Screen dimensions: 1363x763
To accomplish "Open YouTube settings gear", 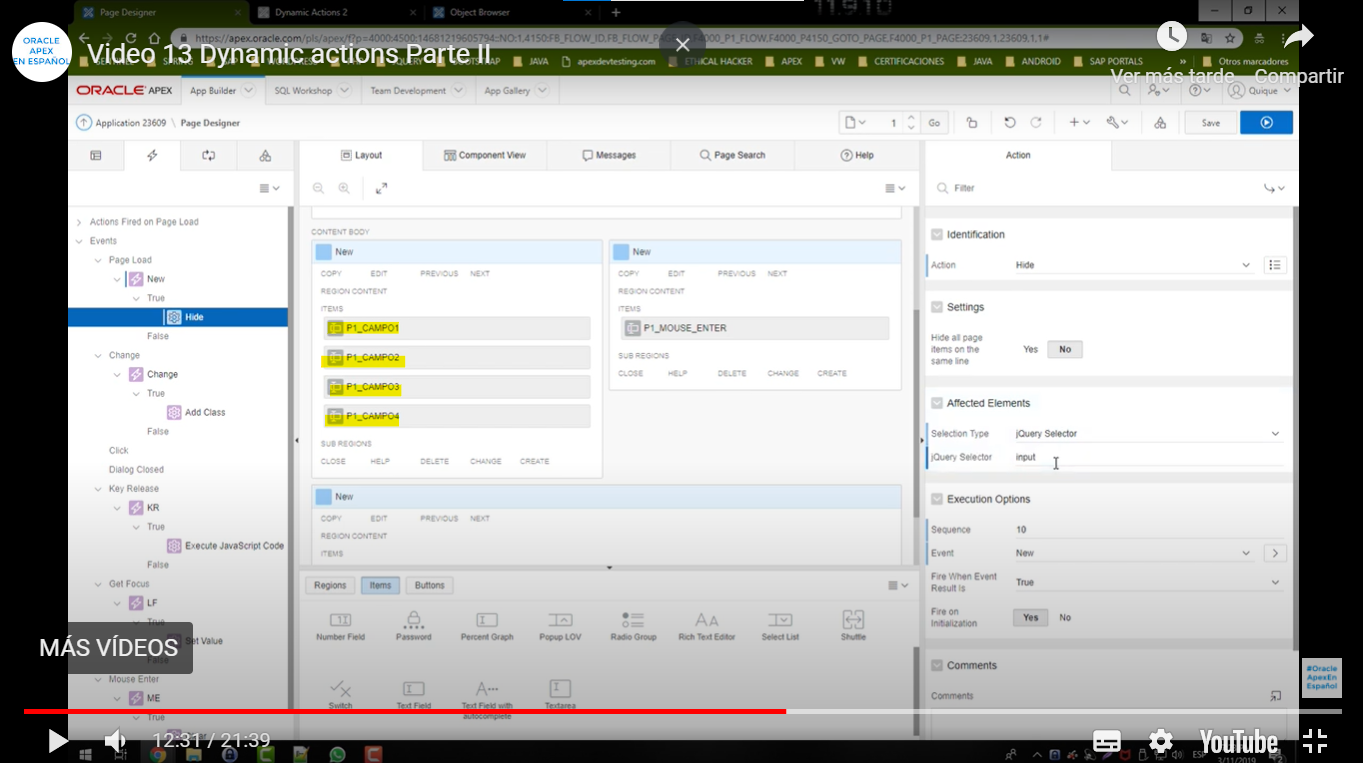I will click(1161, 741).
